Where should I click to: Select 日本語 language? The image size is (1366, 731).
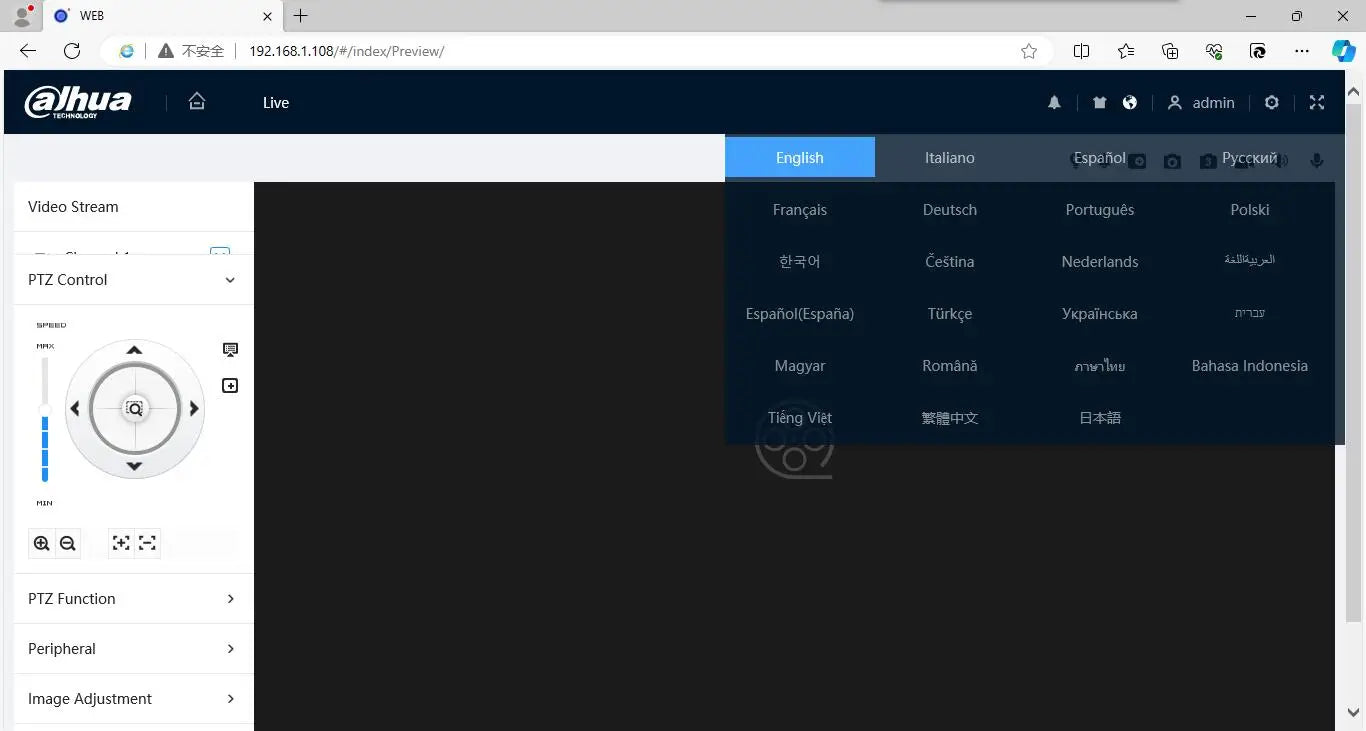[1100, 417]
